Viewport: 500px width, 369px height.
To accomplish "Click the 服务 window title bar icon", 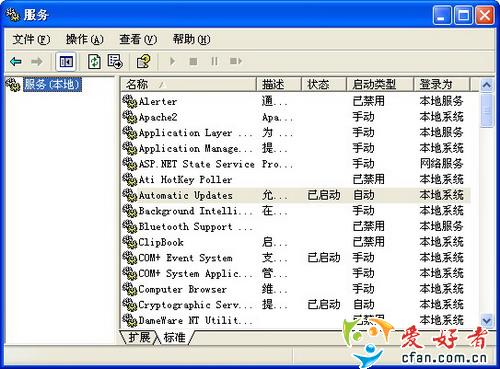I will click(13, 15).
